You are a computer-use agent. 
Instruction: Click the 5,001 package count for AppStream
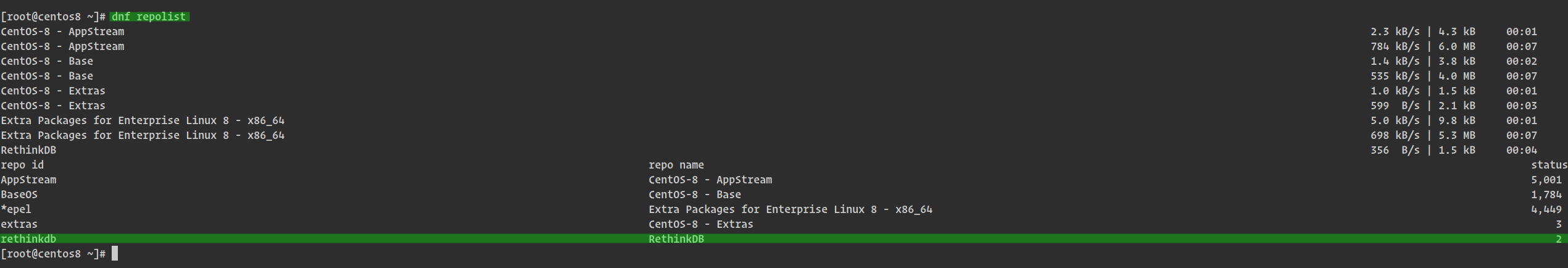tap(1546, 180)
